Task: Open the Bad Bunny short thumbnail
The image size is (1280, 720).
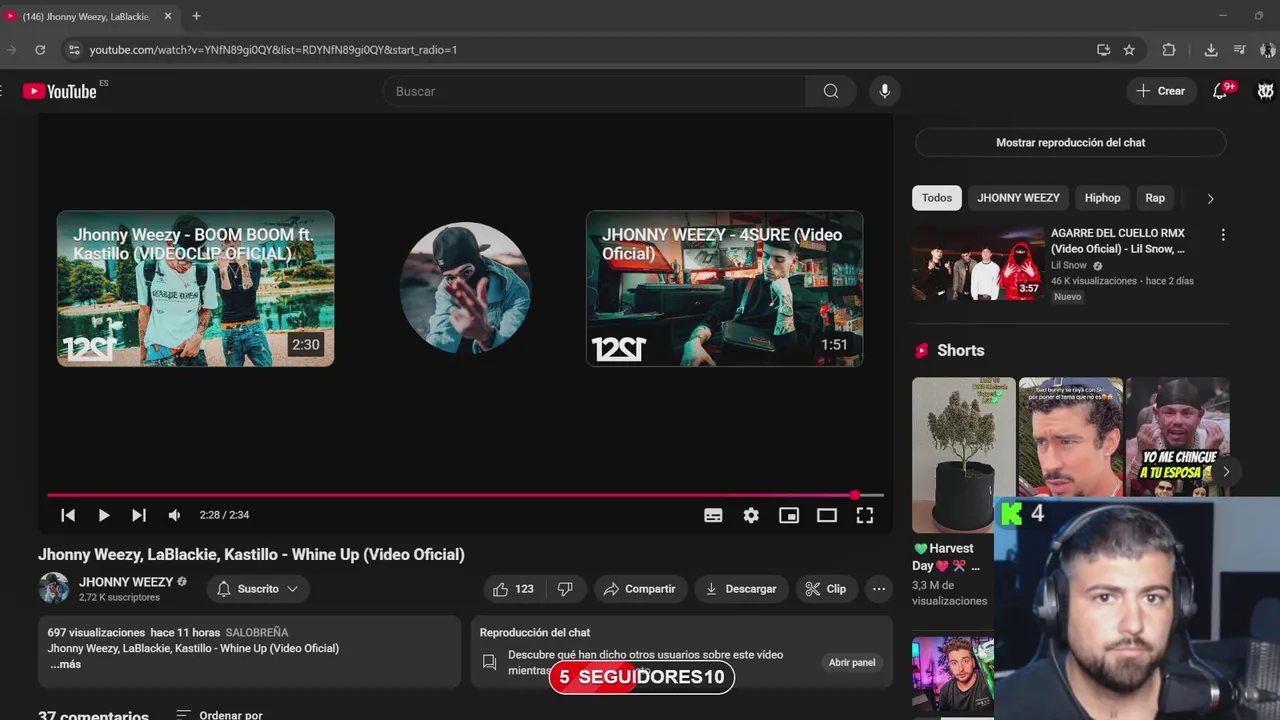Action: point(1070,437)
